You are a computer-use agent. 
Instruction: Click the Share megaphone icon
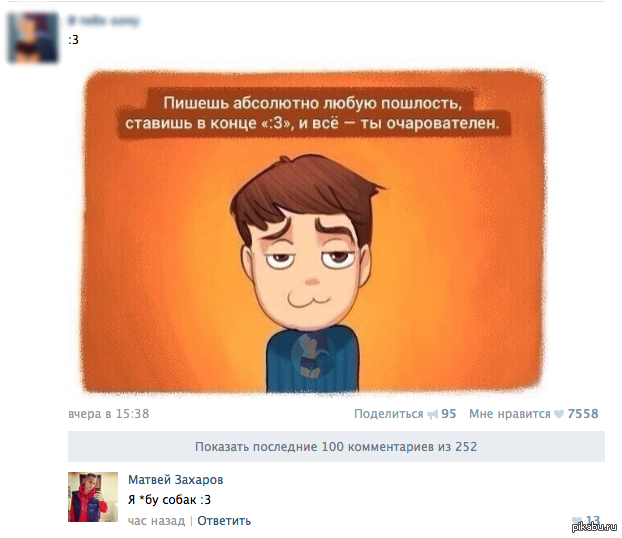click(432, 415)
